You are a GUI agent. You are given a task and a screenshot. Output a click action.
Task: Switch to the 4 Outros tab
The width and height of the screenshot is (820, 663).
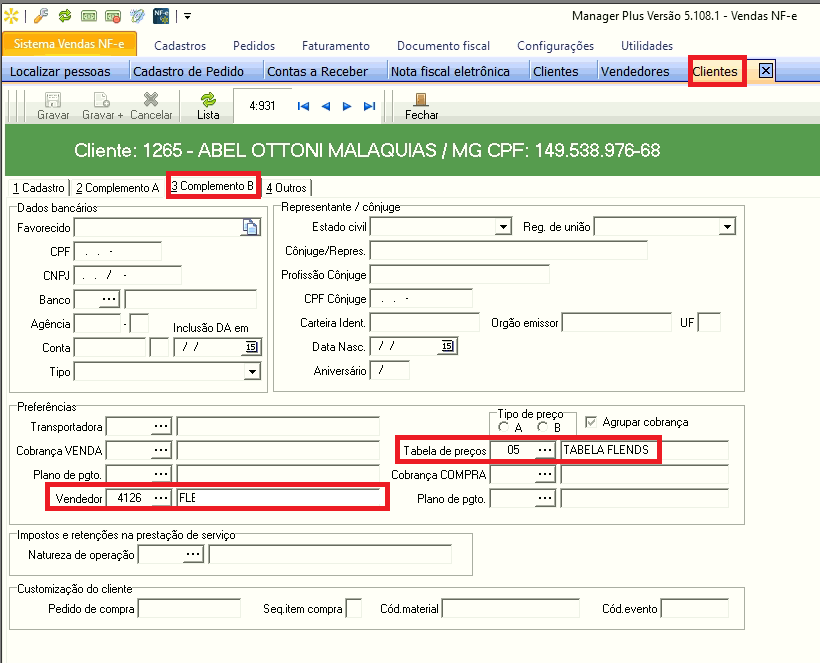point(287,188)
